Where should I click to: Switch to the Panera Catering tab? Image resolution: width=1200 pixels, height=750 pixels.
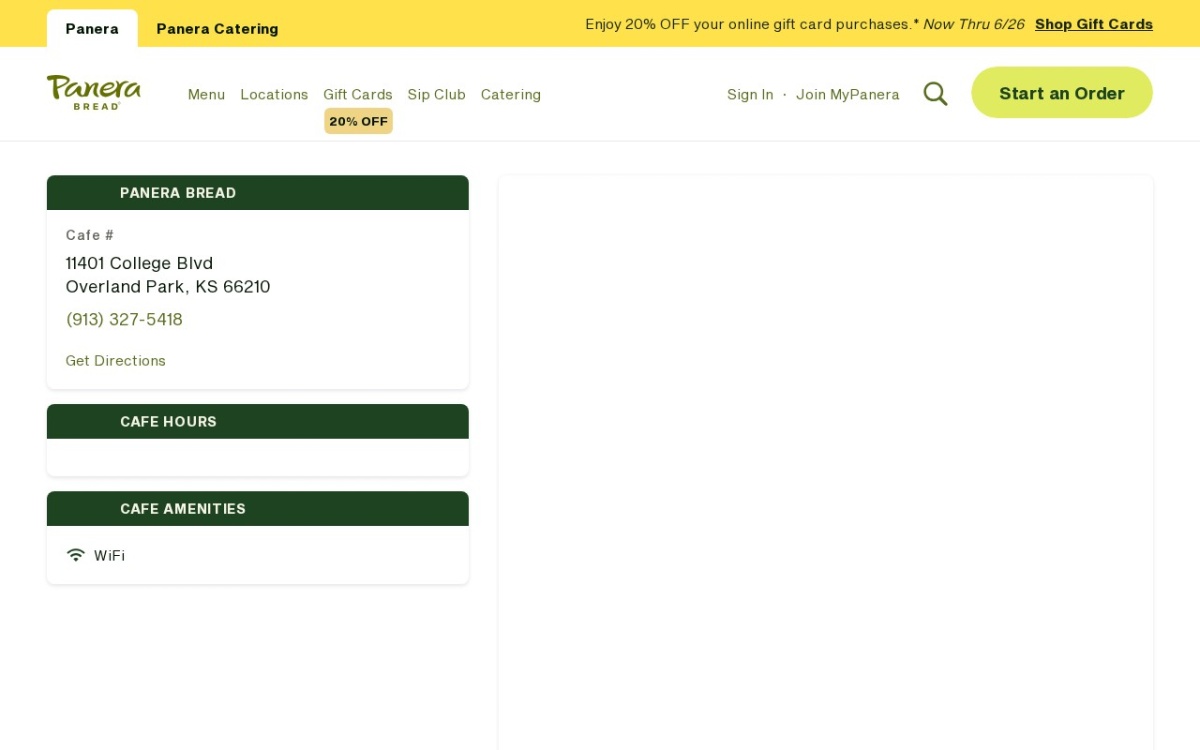[217, 28]
